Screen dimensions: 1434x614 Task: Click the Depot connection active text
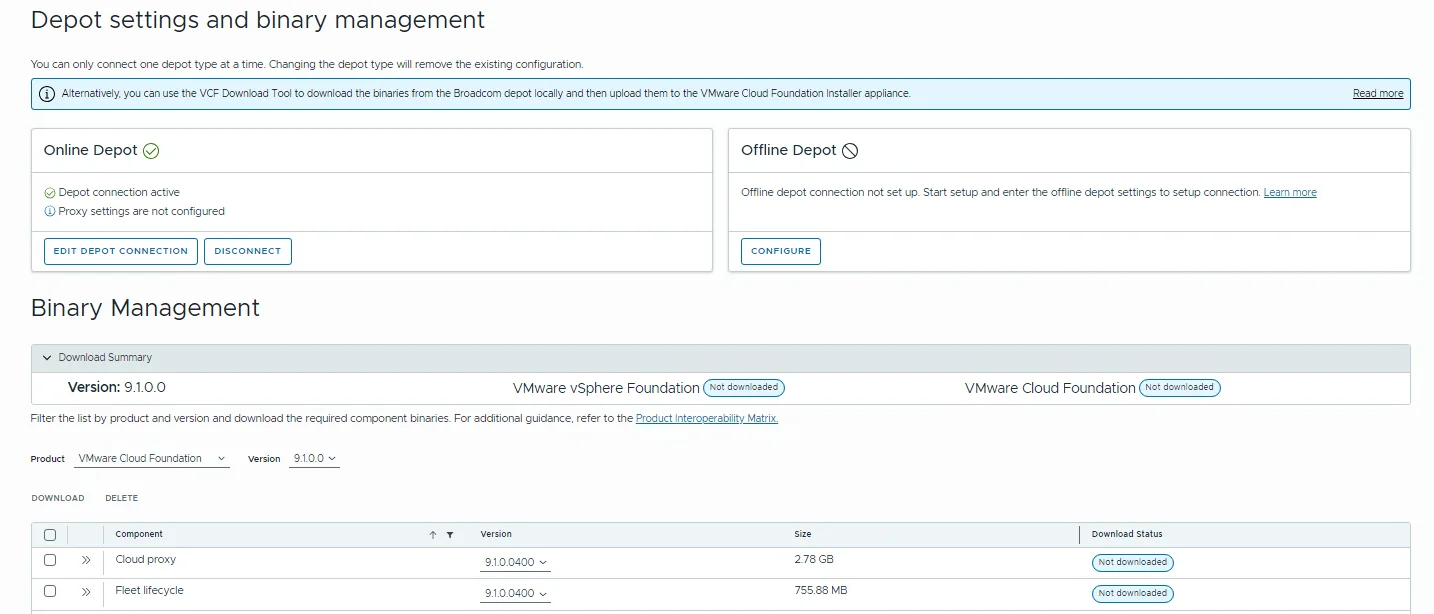[x=119, y=193]
